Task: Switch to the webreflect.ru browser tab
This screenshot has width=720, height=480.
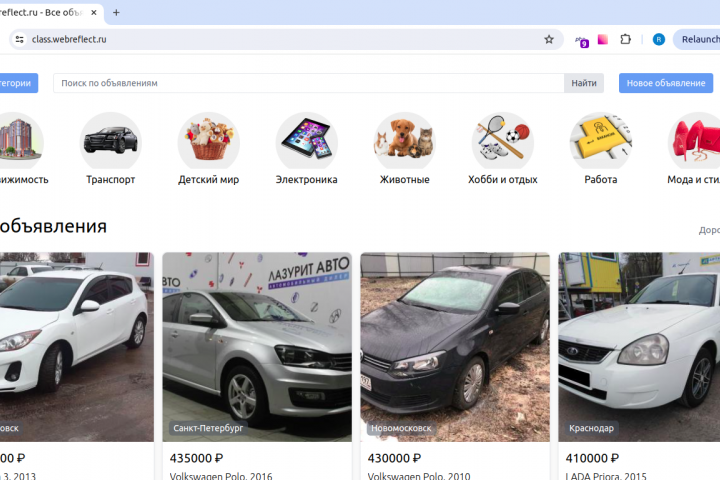Action: click(x=44, y=12)
